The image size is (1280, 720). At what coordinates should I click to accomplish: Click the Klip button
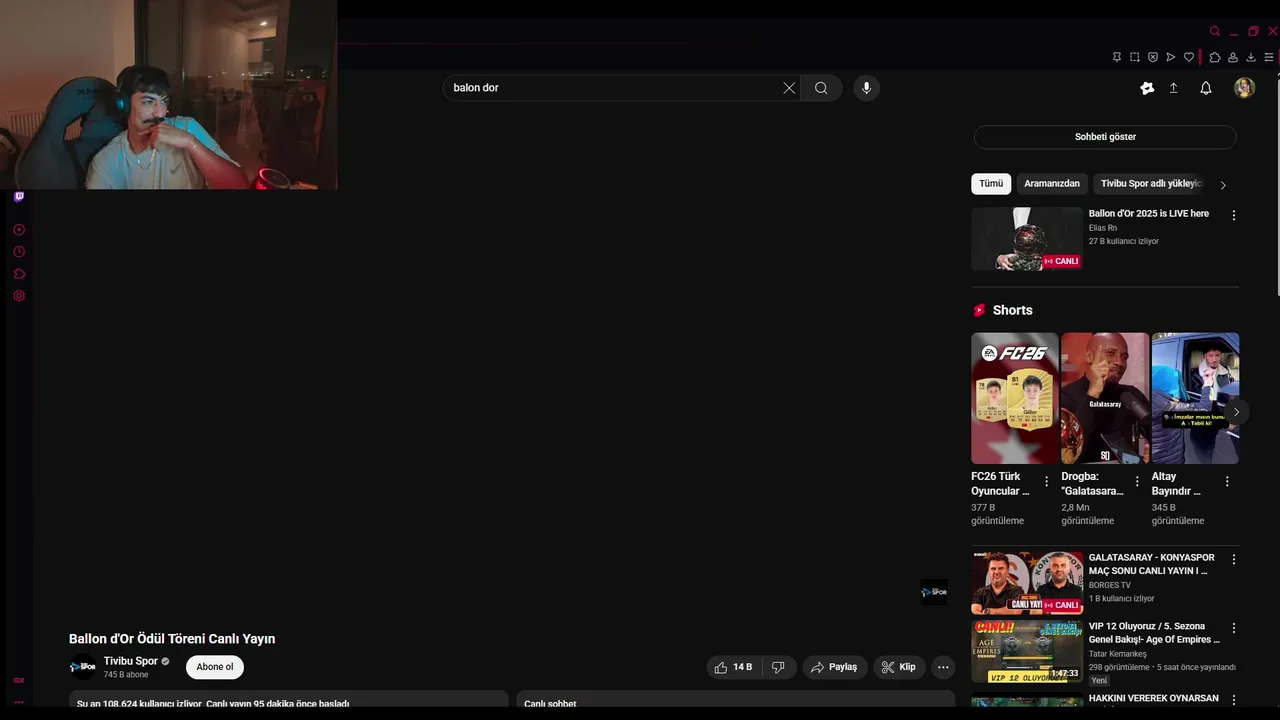click(x=899, y=667)
